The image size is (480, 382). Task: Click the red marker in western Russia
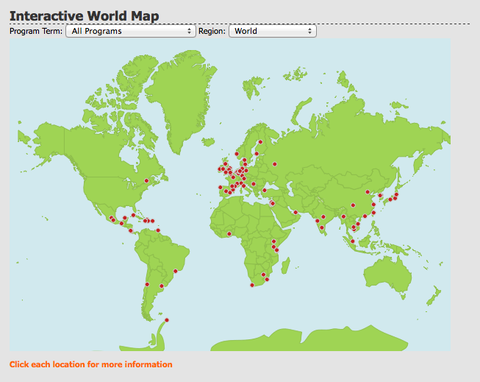(275, 164)
